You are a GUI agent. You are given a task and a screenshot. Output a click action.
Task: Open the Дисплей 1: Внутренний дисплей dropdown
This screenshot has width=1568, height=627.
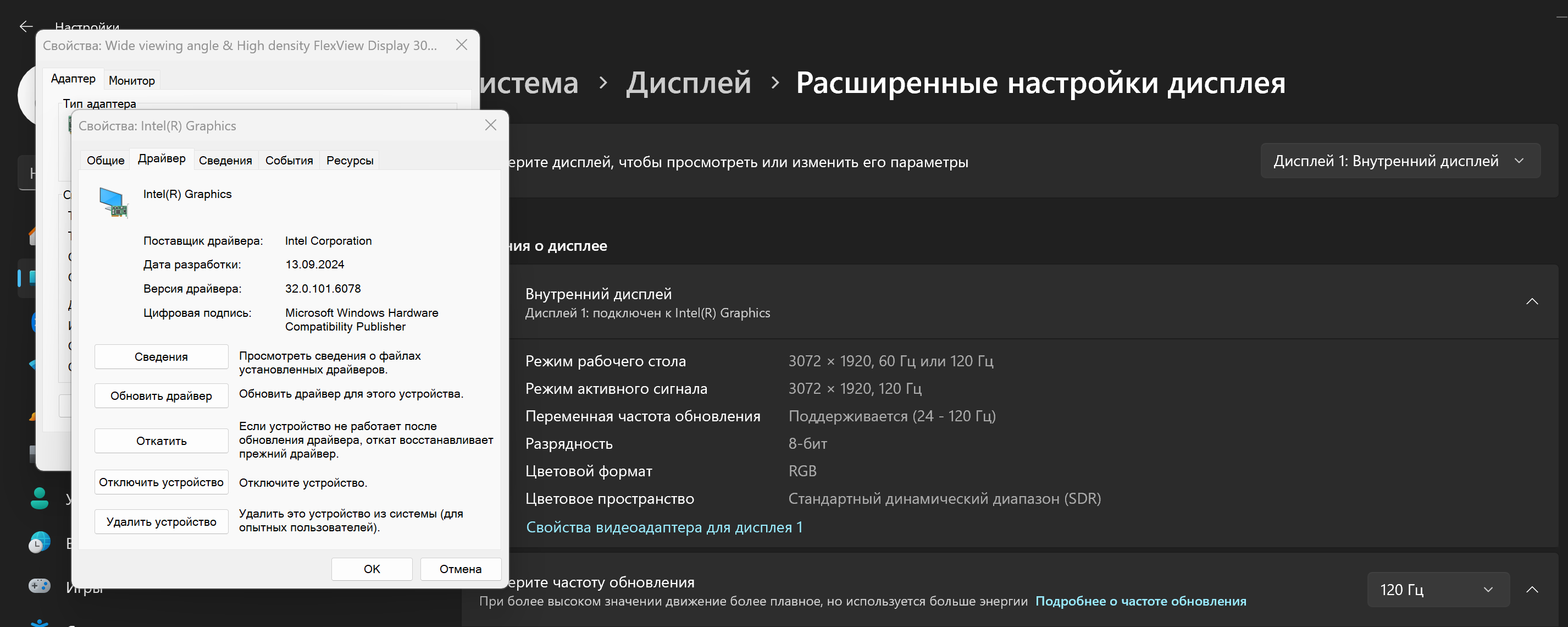tap(1399, 161)
